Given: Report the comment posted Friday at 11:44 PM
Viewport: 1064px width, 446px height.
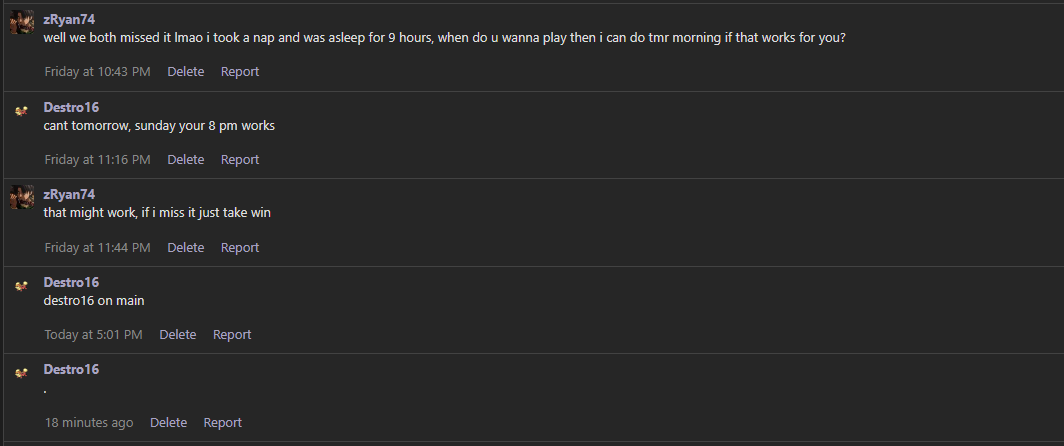Looking at the screenshot, I should (240, 248).
